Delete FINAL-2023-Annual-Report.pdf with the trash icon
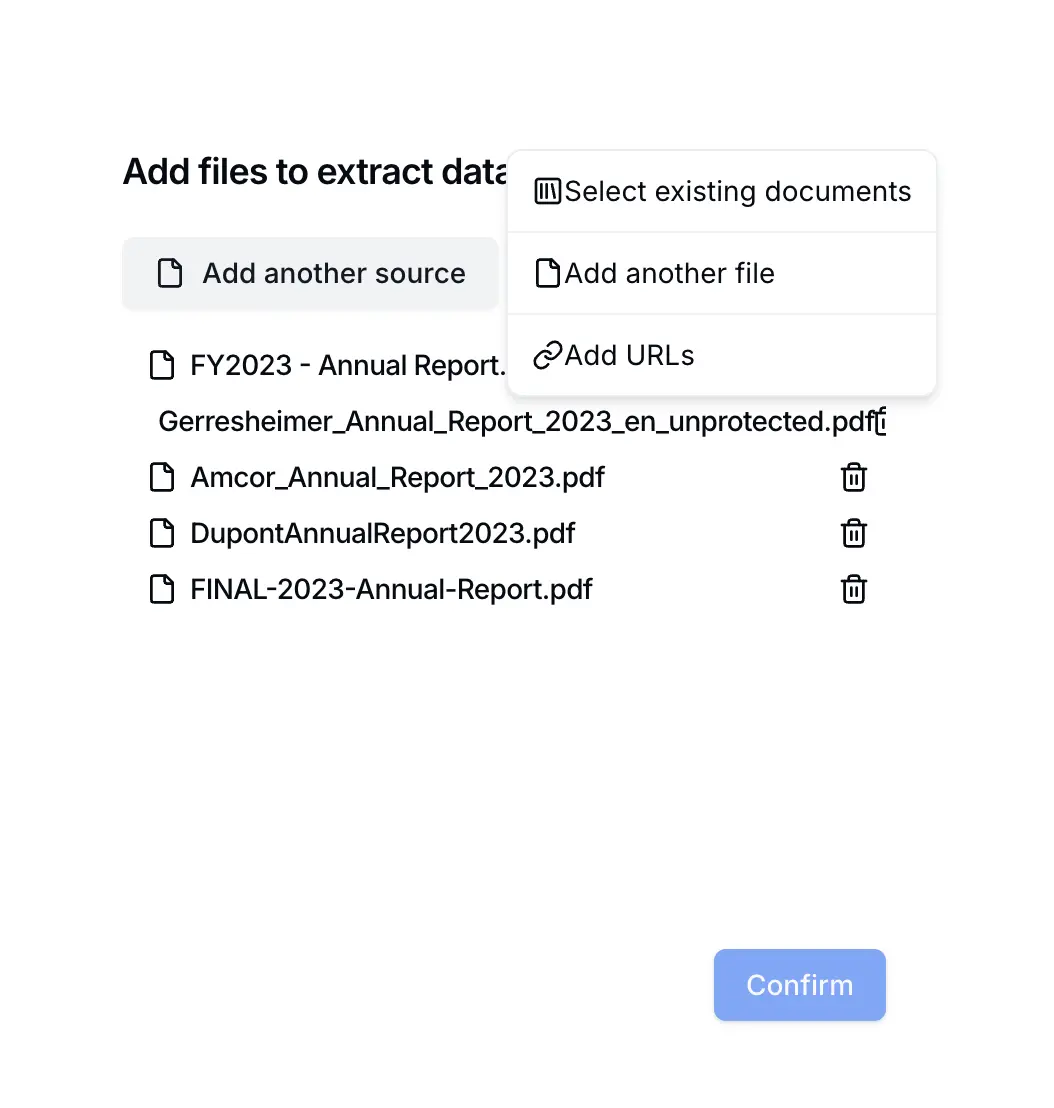The image size is (1054, 1108). (x=853, y=589)
